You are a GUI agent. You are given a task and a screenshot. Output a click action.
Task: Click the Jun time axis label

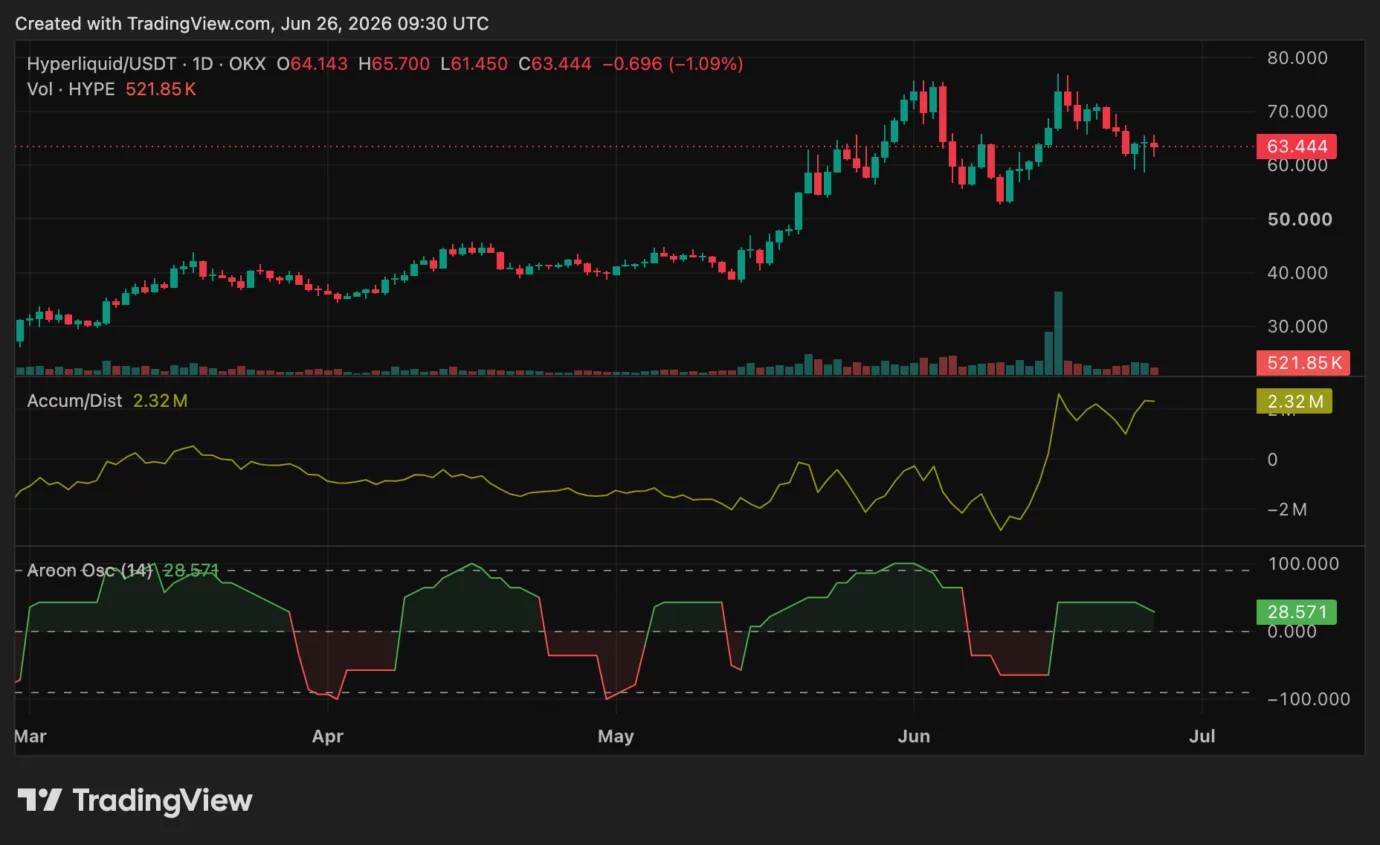point(914,737)
